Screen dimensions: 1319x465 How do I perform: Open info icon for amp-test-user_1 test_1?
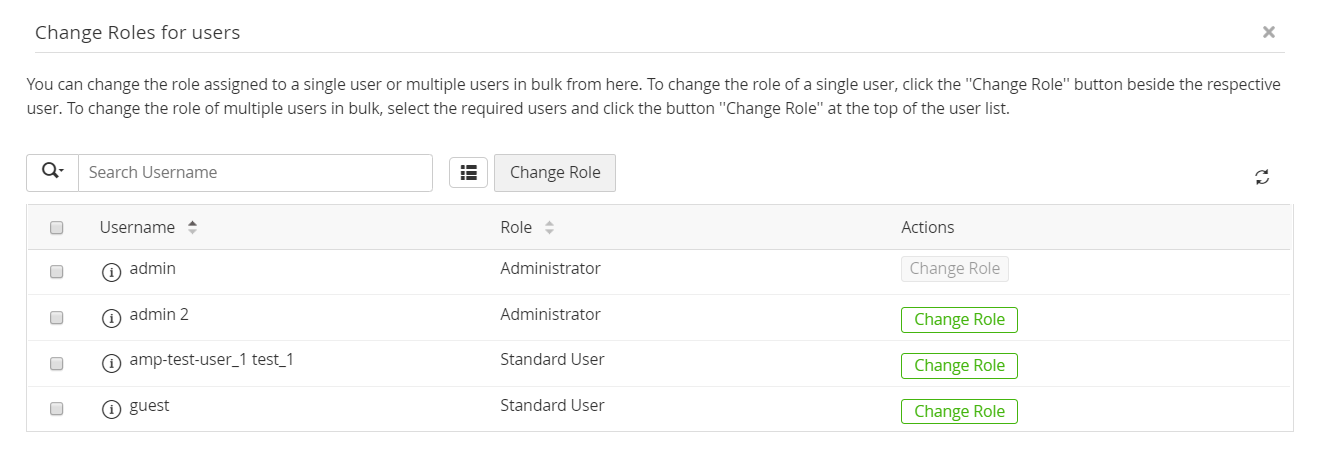coord(112,364)
